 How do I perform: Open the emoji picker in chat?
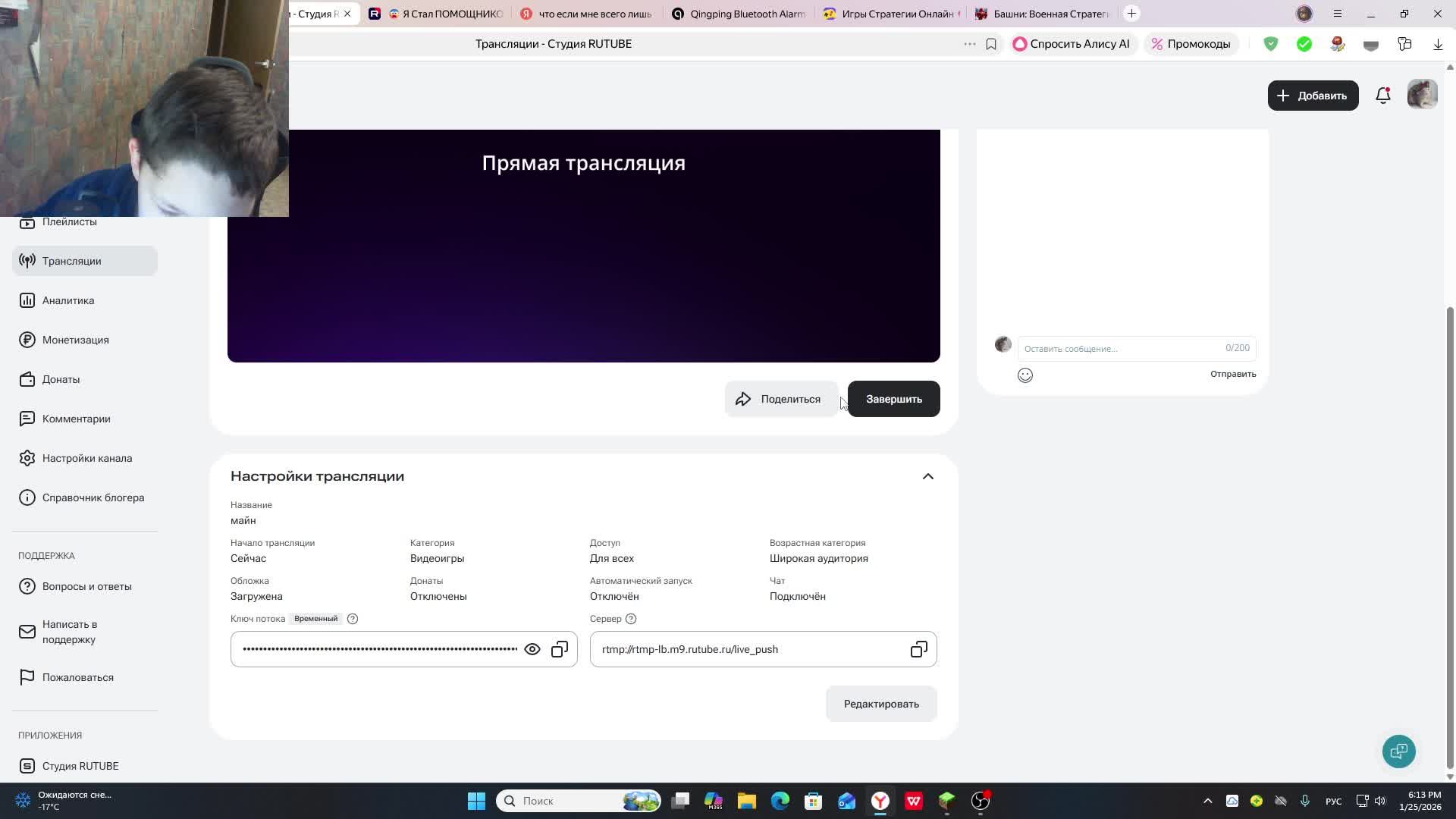pos(1025,375)
